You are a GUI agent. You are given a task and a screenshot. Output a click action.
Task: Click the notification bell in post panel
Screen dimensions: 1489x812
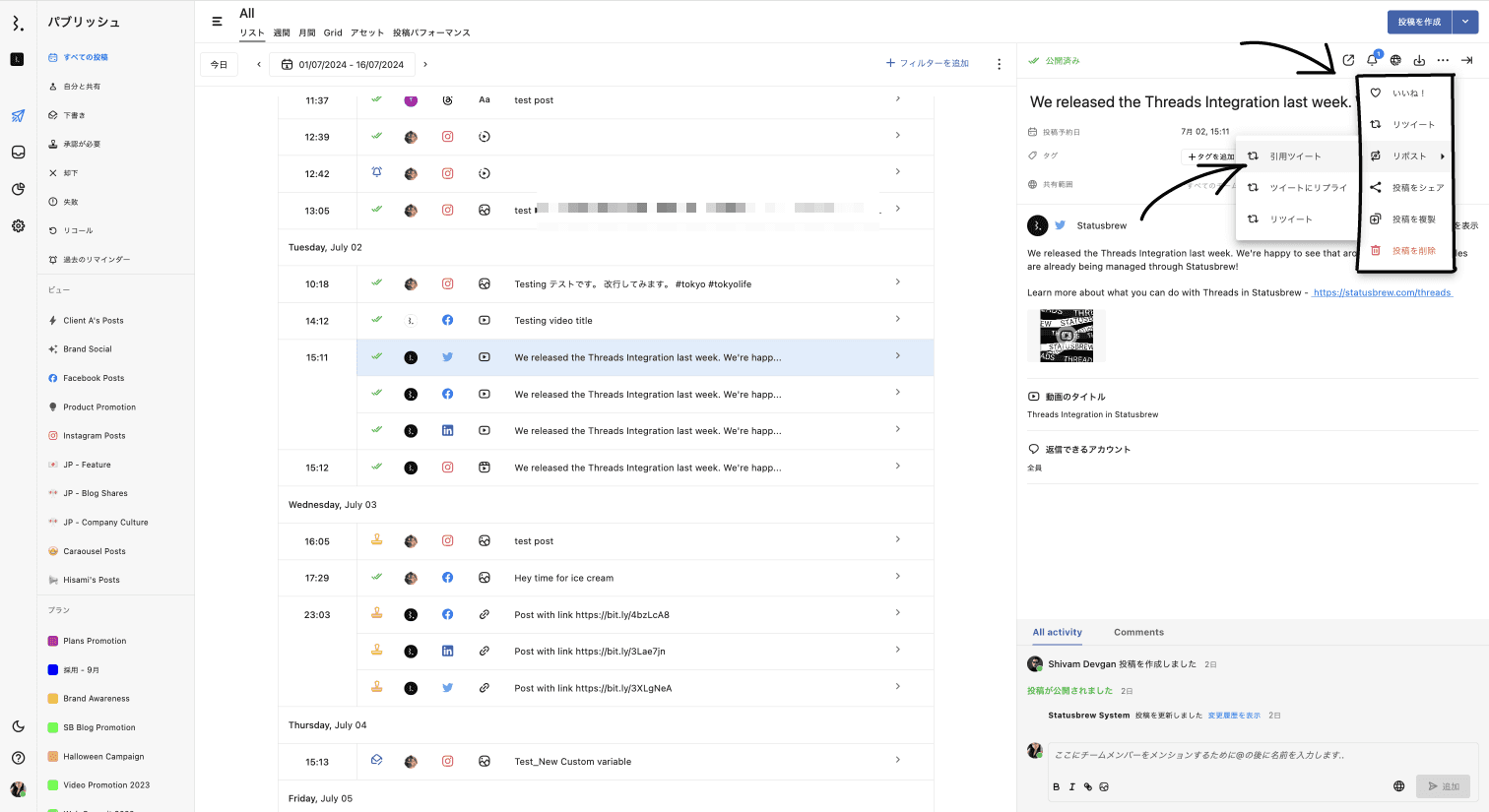point(1372,61)
